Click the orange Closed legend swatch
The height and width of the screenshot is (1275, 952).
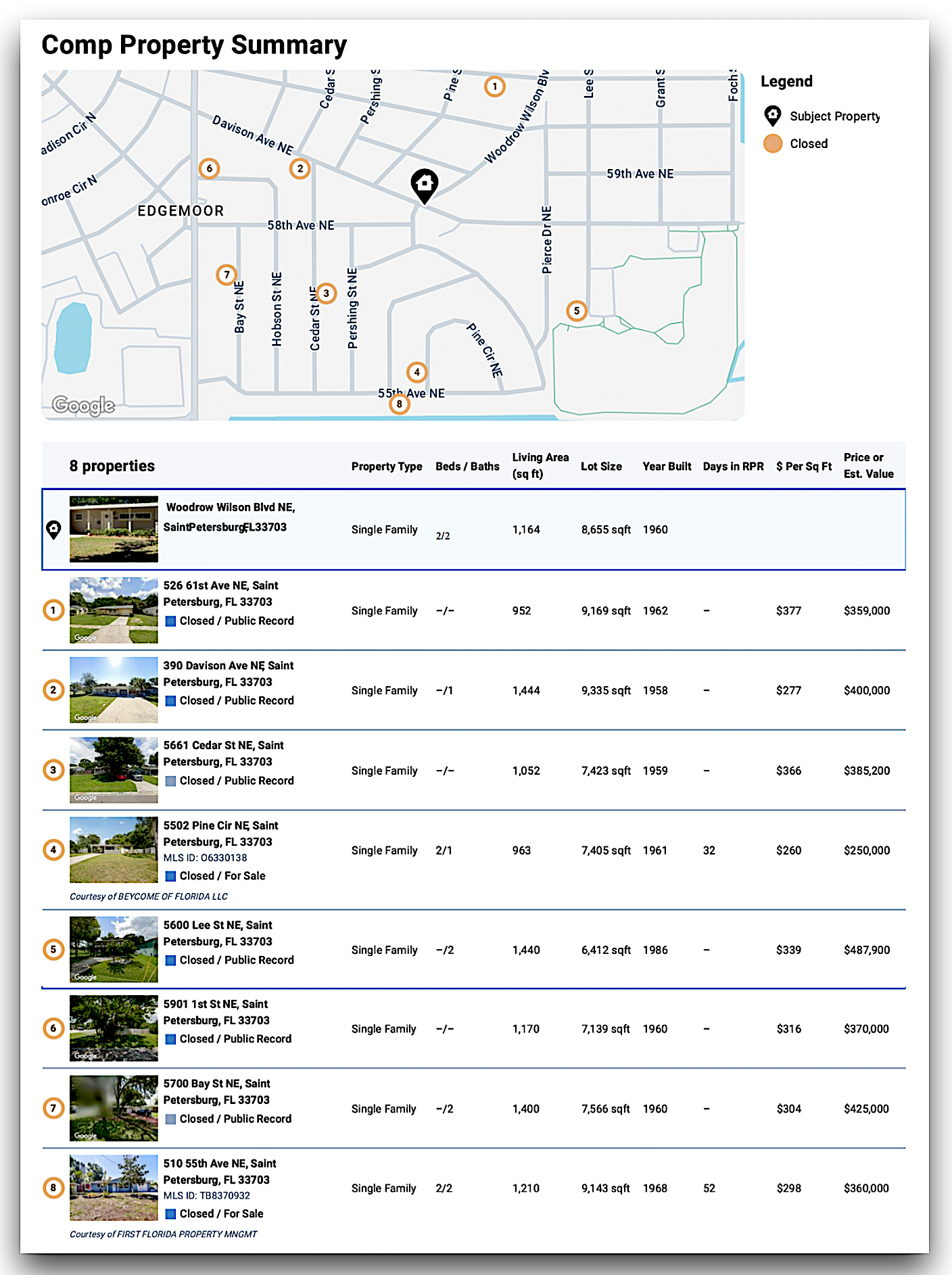(x=773, y=143)
